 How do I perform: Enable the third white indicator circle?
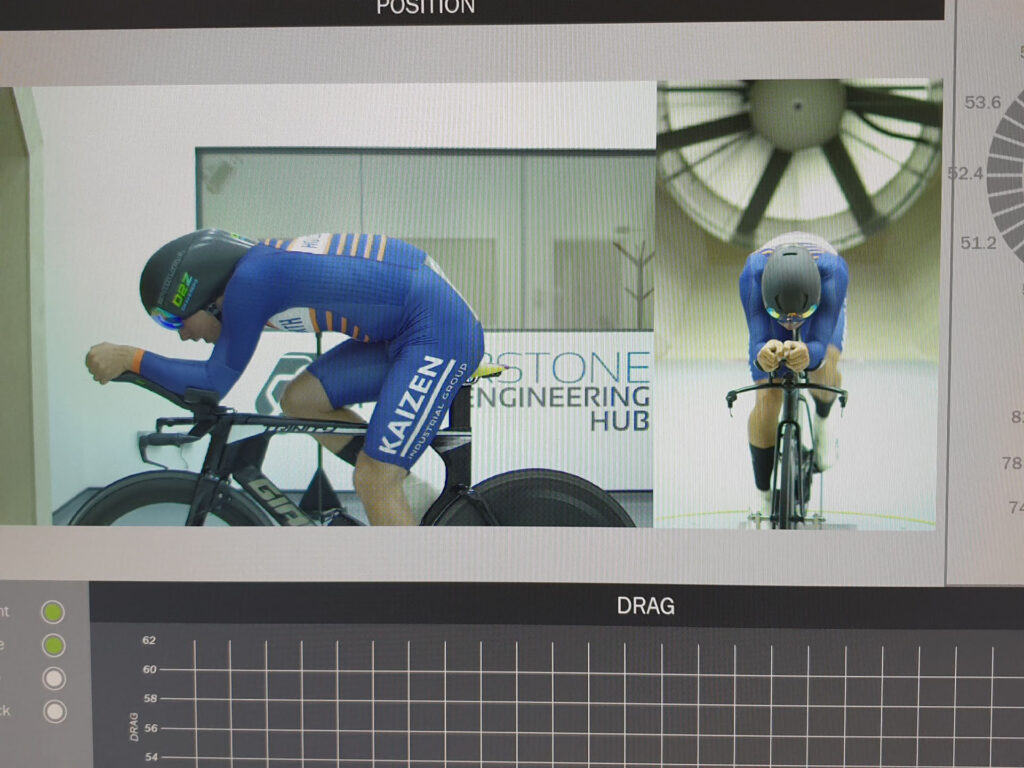[x=54, y=678]
